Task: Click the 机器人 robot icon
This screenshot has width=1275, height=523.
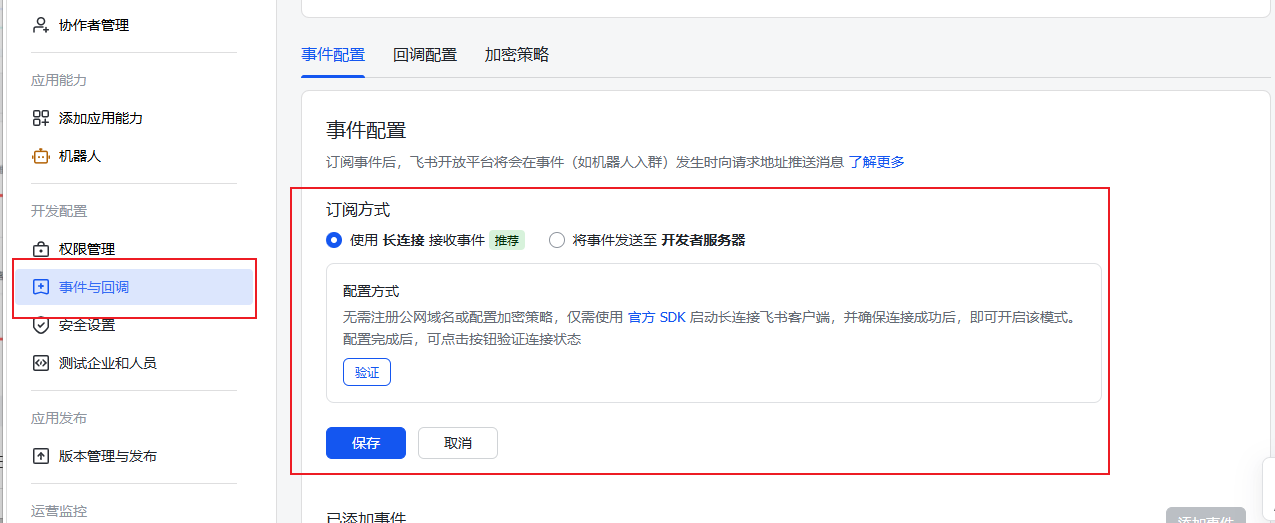Action: [x=41, y=156]
